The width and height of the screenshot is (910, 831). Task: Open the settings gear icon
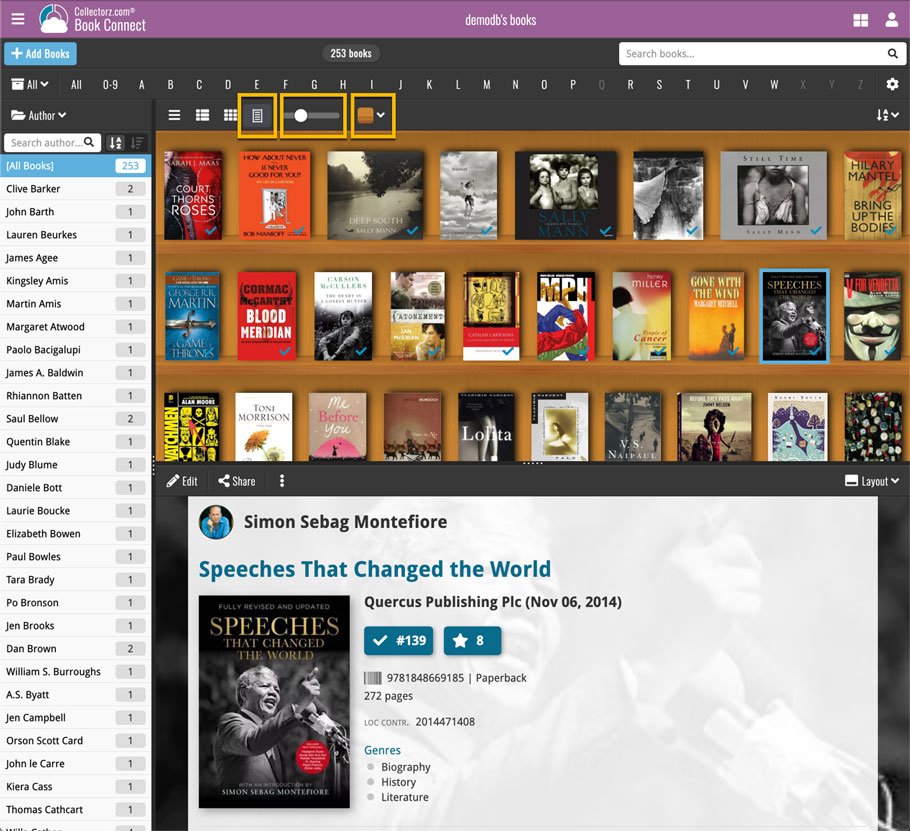pos(893,85)
